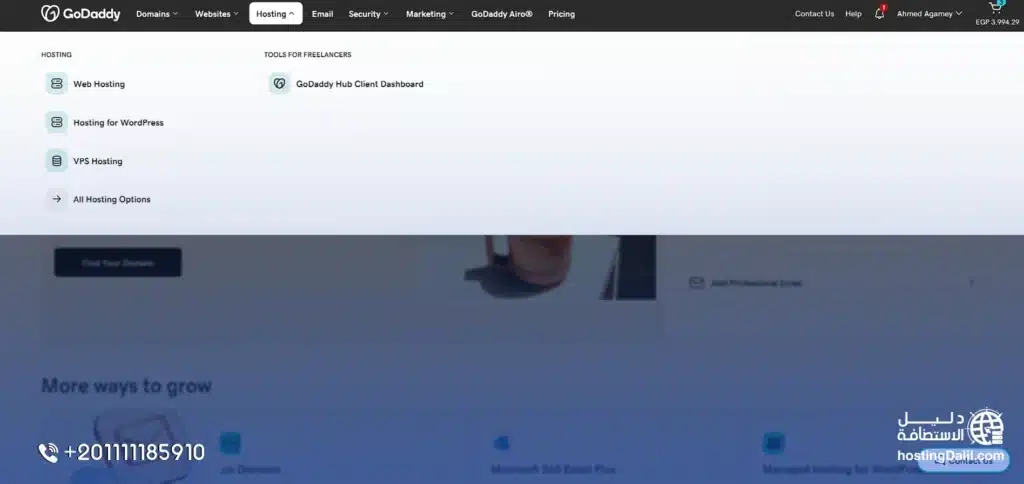Expand the Domains dropdown menu
1024x484 pixels.
click(x=157, y=14)
